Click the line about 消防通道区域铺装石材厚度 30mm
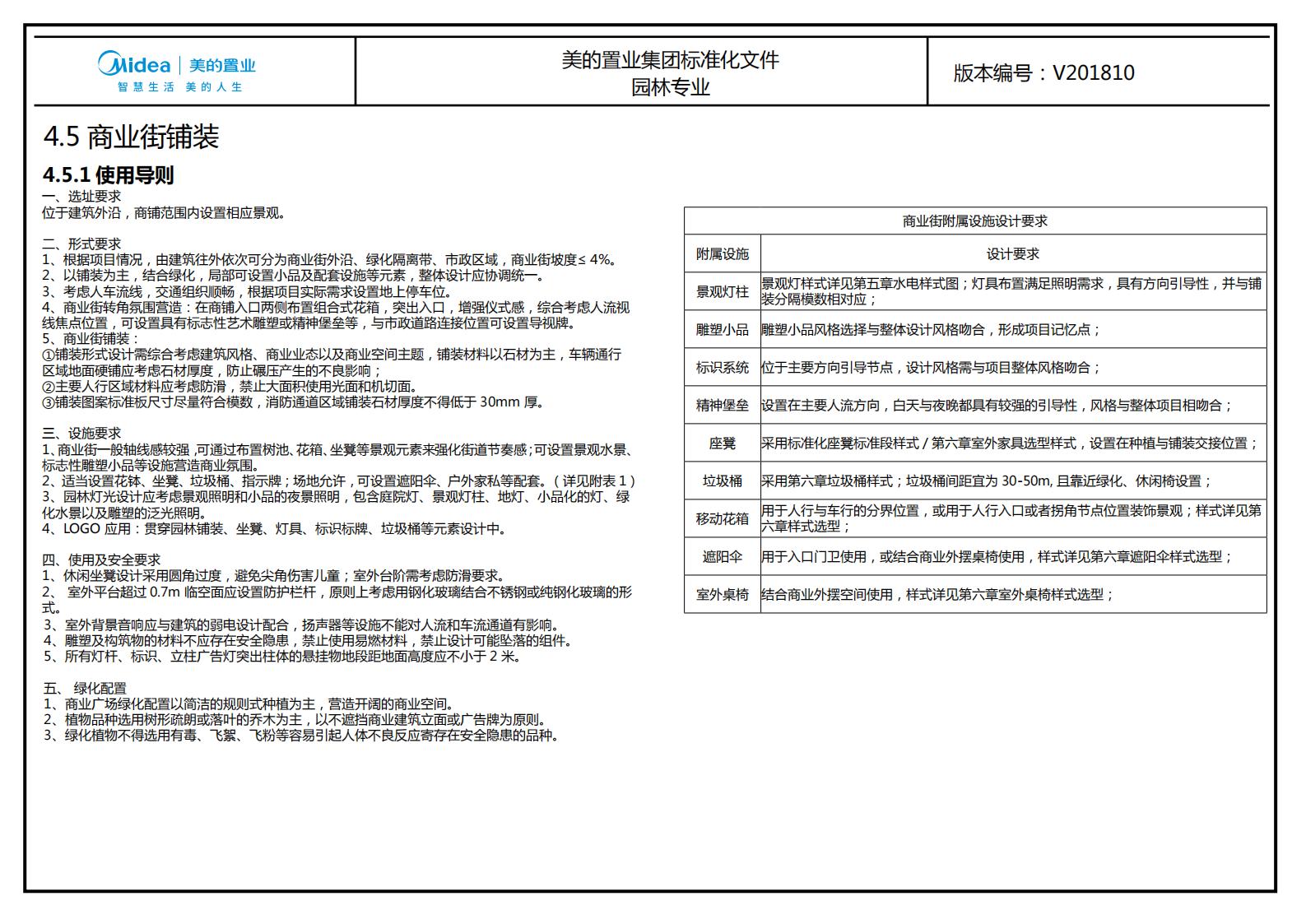Screen dimensions: 1306x924 (294, 402)
